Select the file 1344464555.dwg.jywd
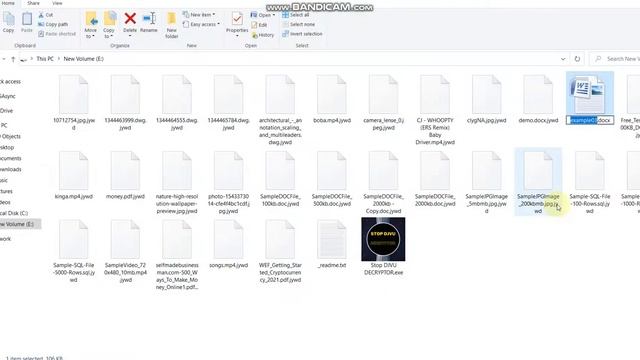The height and width of the screenshot is (360, 640). coord(177,103)
